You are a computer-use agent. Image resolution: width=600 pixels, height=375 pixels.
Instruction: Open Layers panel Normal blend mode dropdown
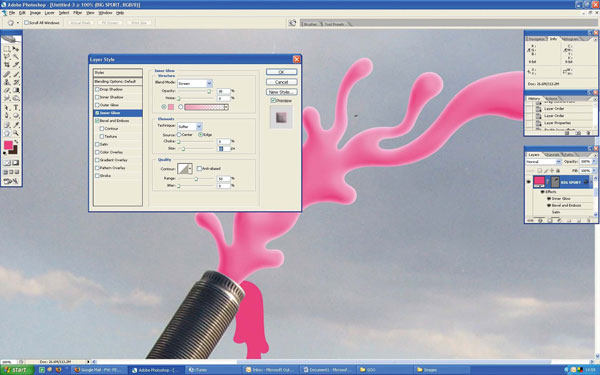tap(558, 162)
